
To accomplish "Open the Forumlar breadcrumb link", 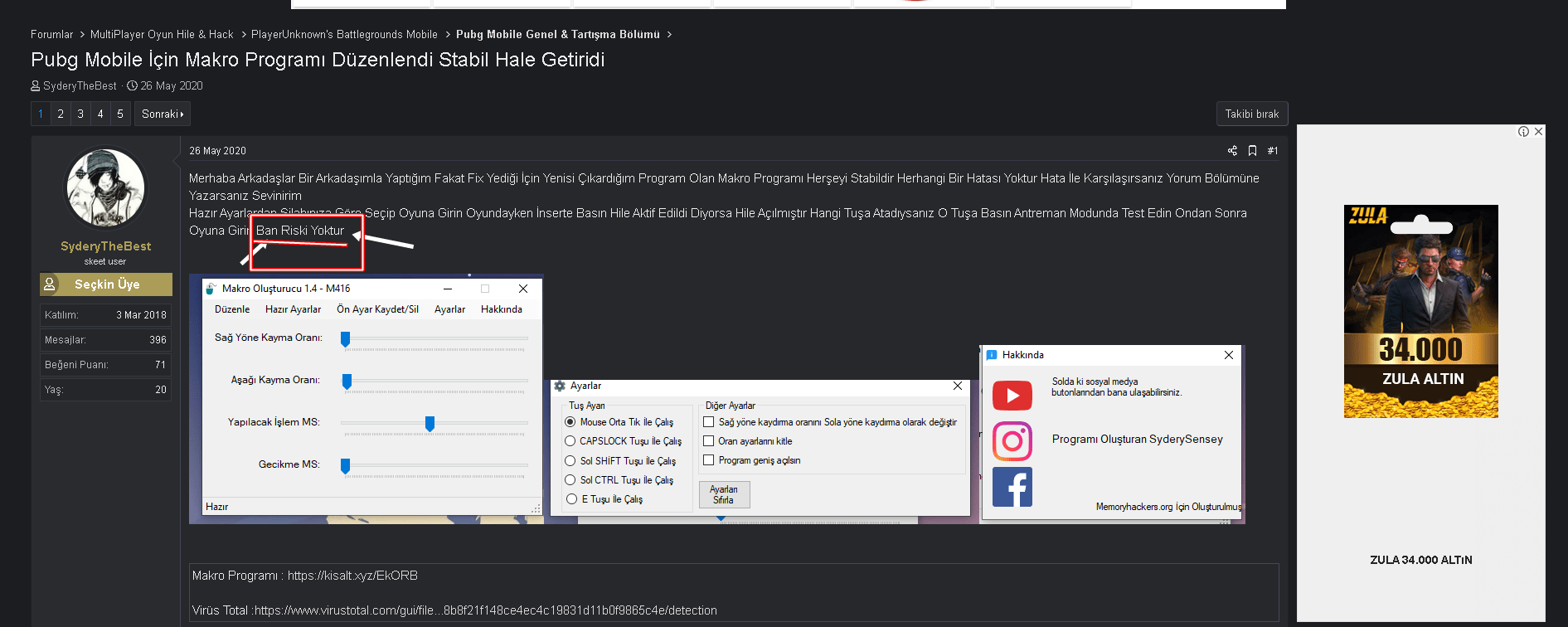I will pyautogui.click(x=51, y=34).
